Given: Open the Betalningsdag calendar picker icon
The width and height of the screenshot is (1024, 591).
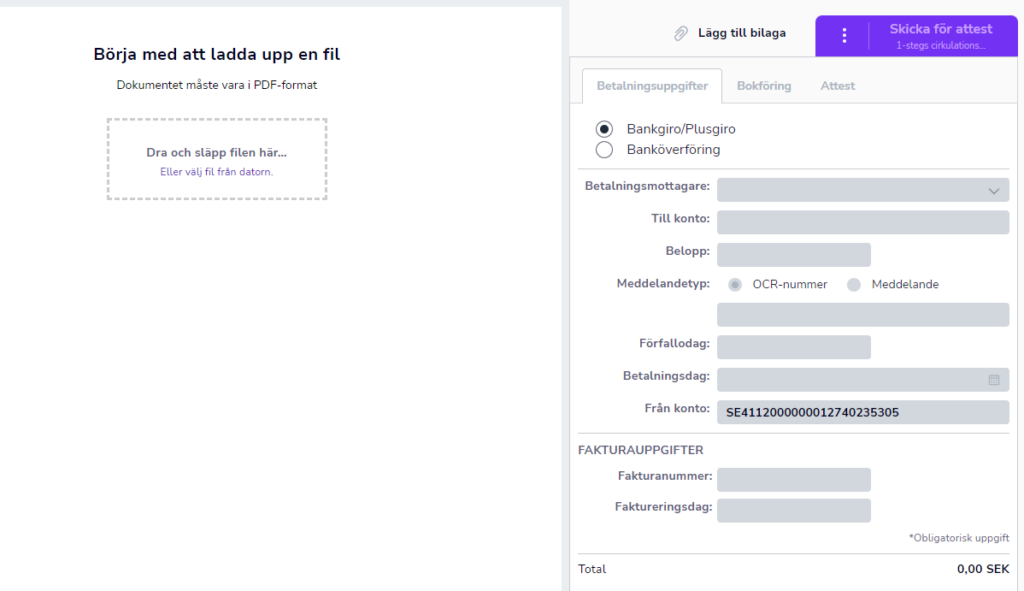Looking at the screenshot, I should pos(994,380).
